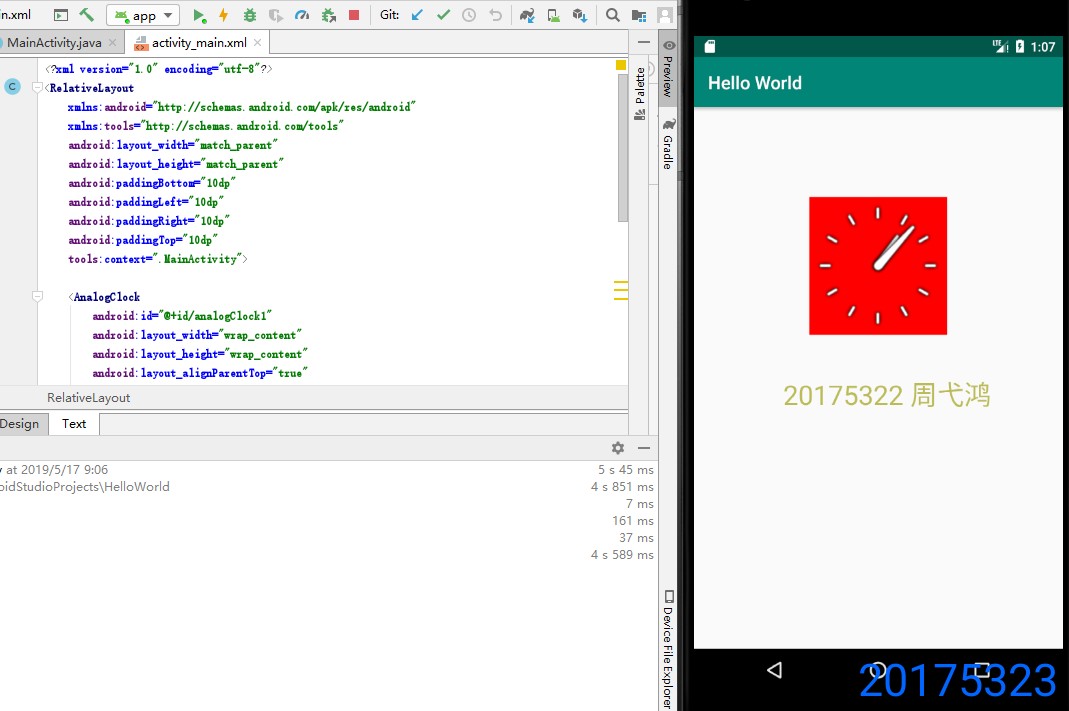
Task: Open the Profiler gauge icon
Action: 302,15
